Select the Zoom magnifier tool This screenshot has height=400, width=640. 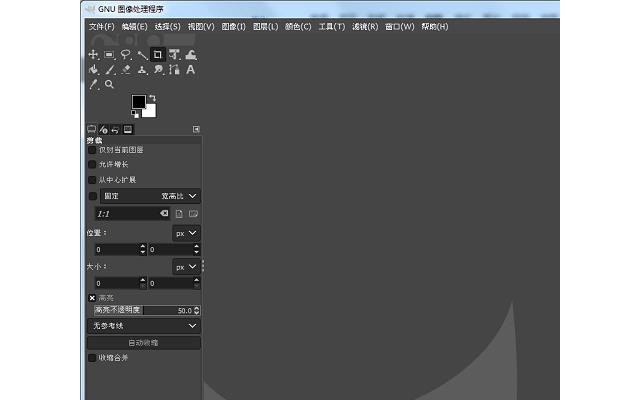click(109, 84)
